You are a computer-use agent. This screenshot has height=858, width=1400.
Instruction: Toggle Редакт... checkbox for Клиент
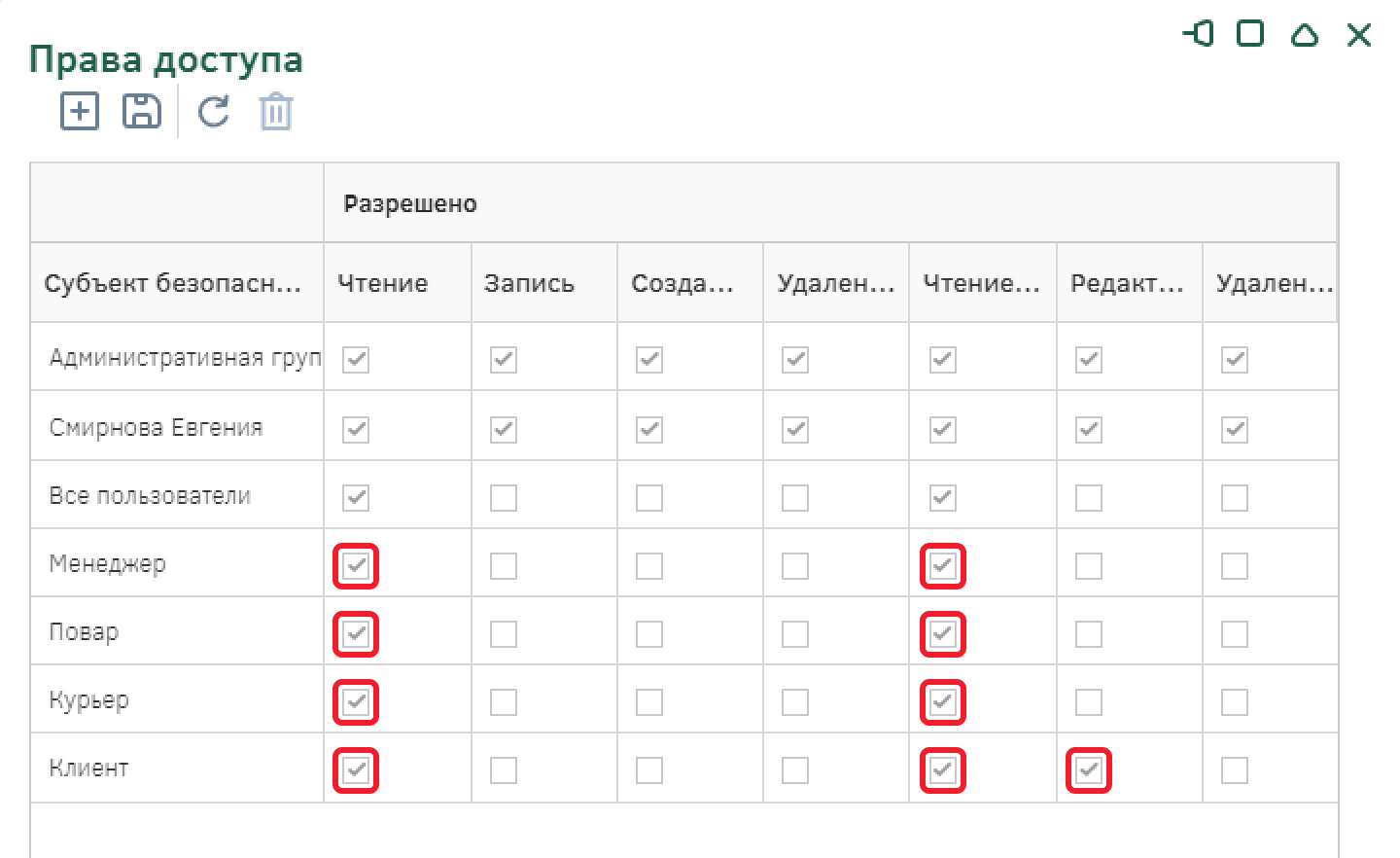pos(1089,770)
